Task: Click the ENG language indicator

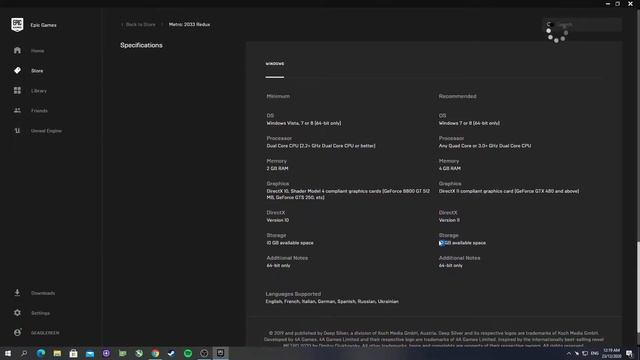Action: point(595,353)
